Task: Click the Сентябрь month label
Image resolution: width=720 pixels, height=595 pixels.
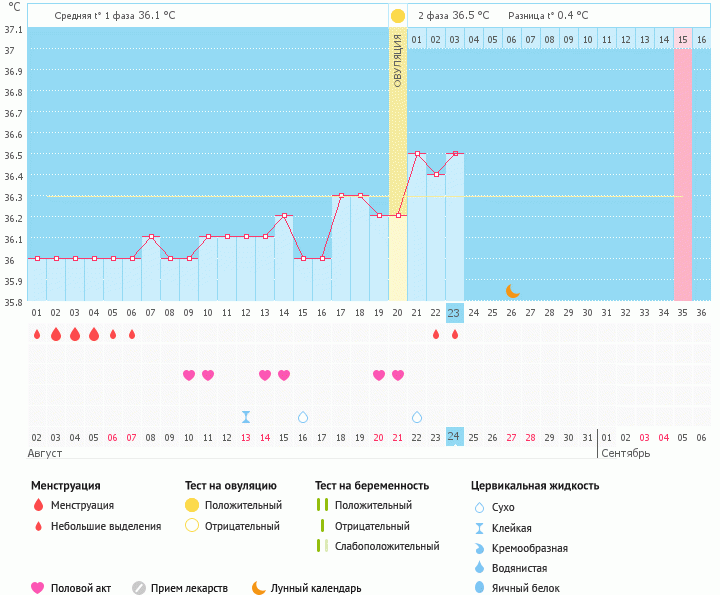Action: click(x=625, y=453)
